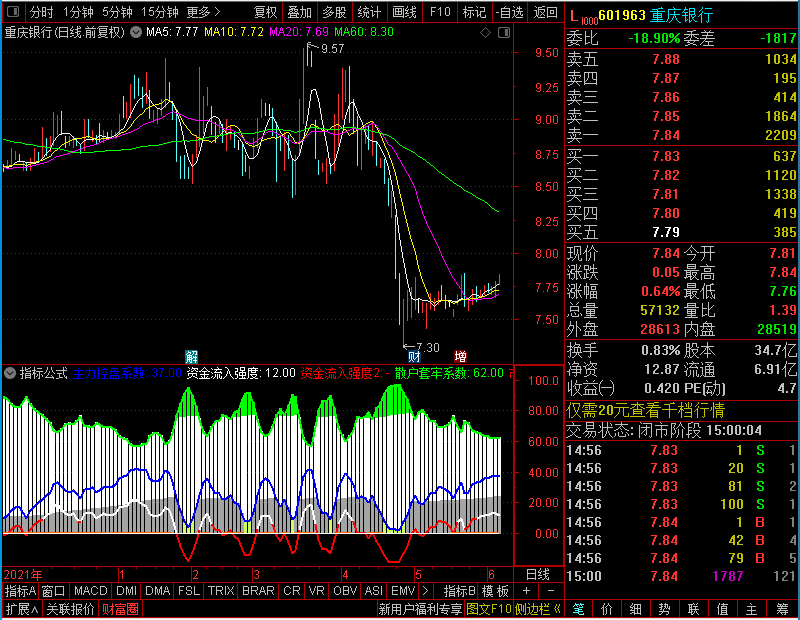The width and height of the screenshot is (800, 620).
Task: Click the 标记 mark button
Action: tap(474, 12)
